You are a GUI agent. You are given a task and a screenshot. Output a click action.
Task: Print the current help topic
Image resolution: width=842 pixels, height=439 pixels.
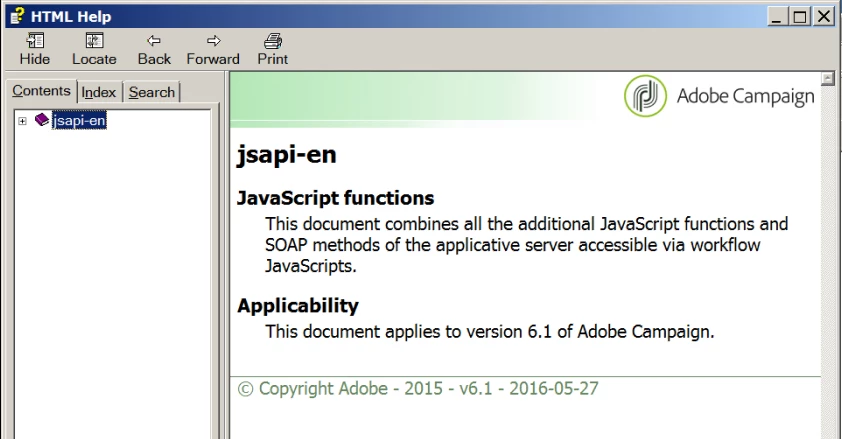[273, 49]
